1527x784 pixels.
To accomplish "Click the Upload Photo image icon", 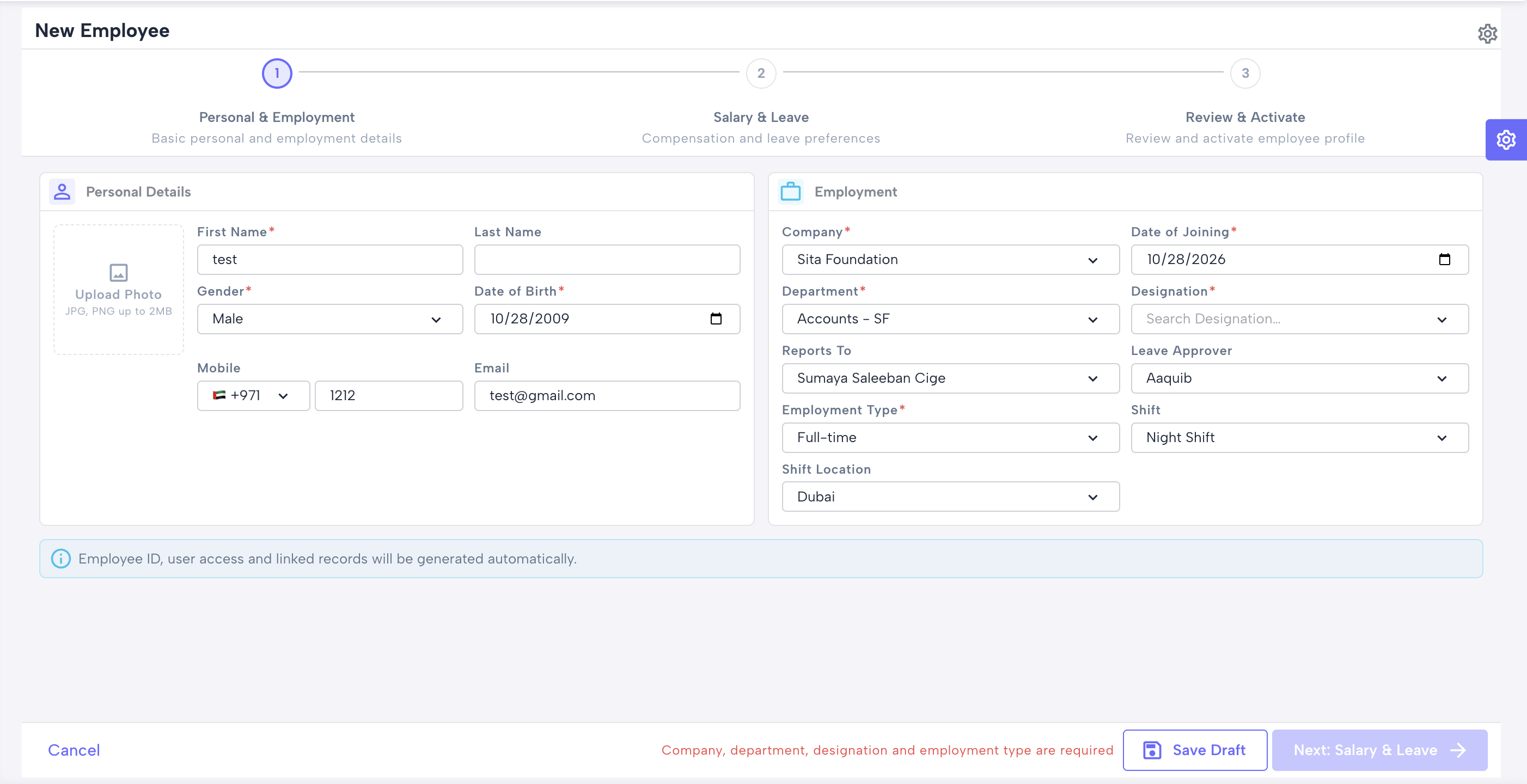I will tap(119, 273).
